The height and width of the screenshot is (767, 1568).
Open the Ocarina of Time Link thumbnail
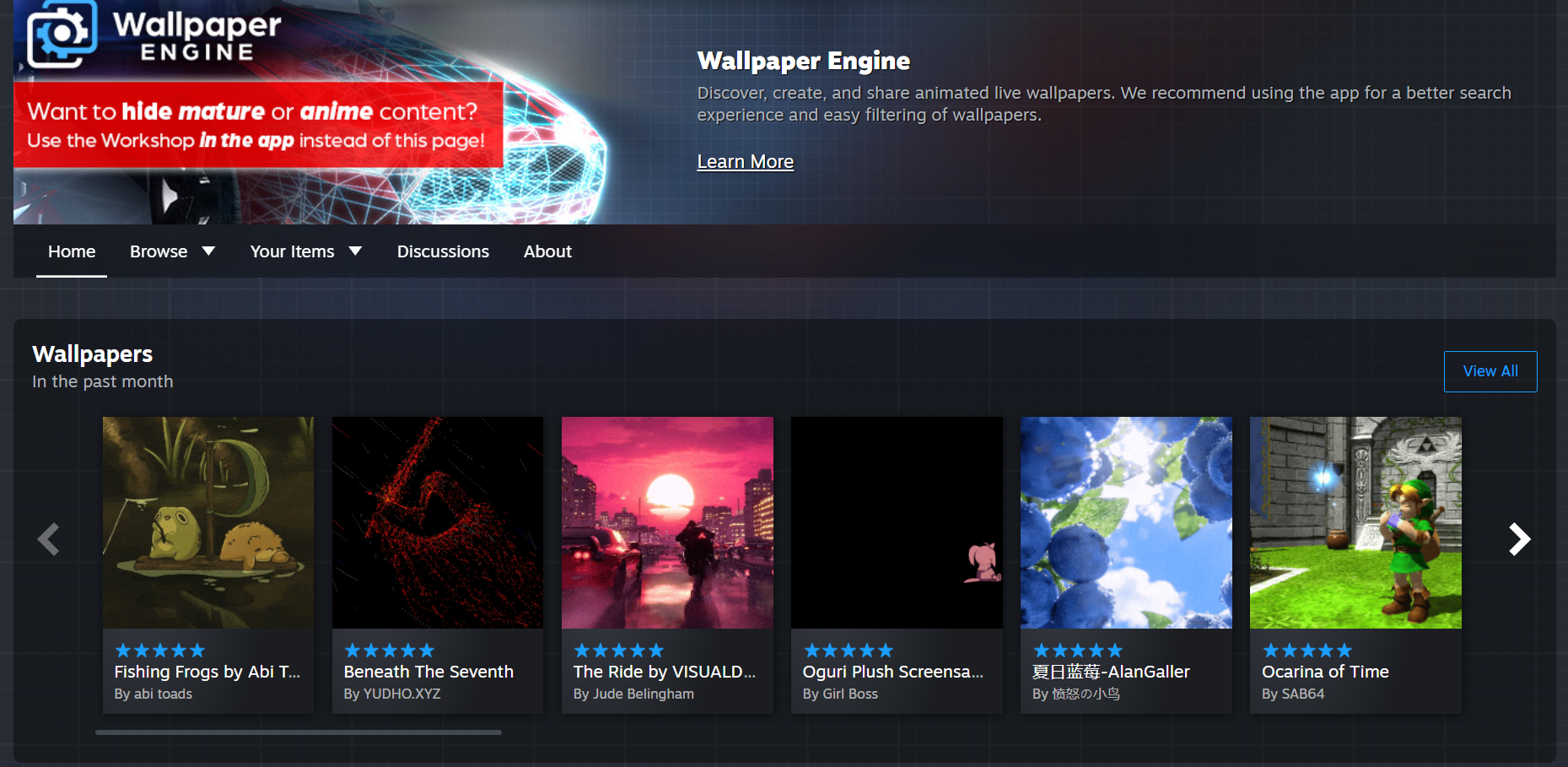coord(1355,522)
